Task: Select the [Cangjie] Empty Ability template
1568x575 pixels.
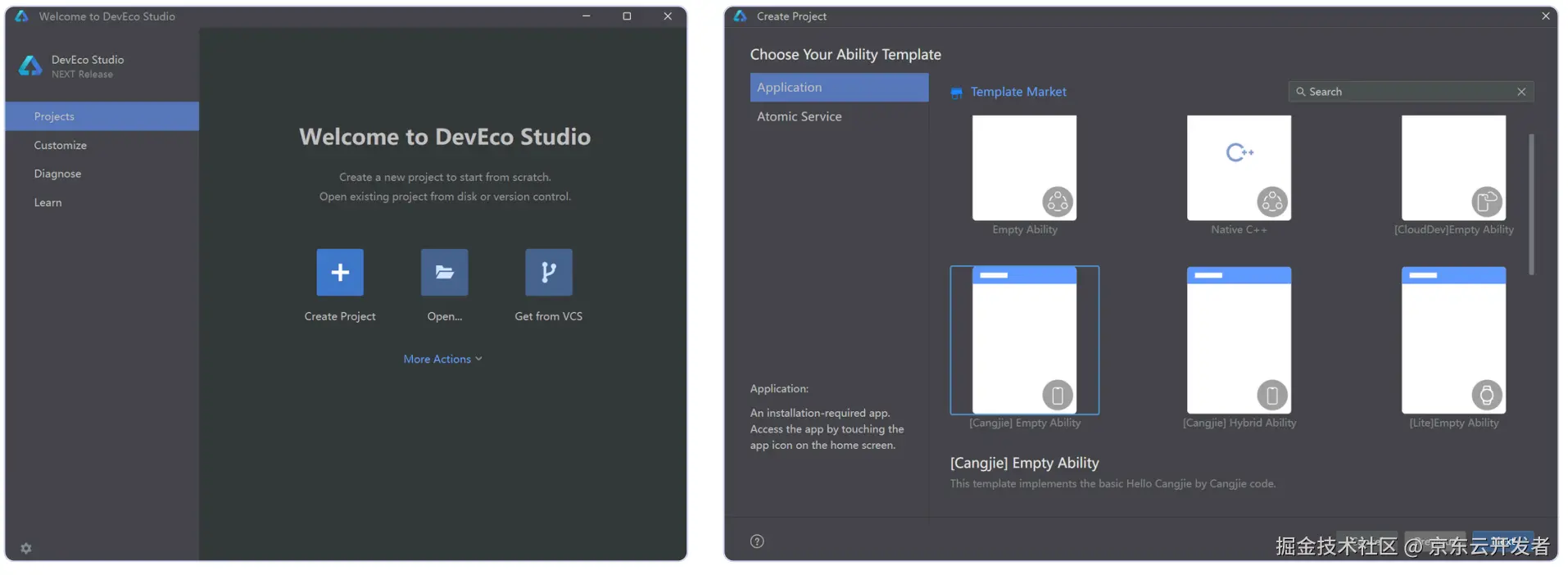Action: pos(1024,340)
